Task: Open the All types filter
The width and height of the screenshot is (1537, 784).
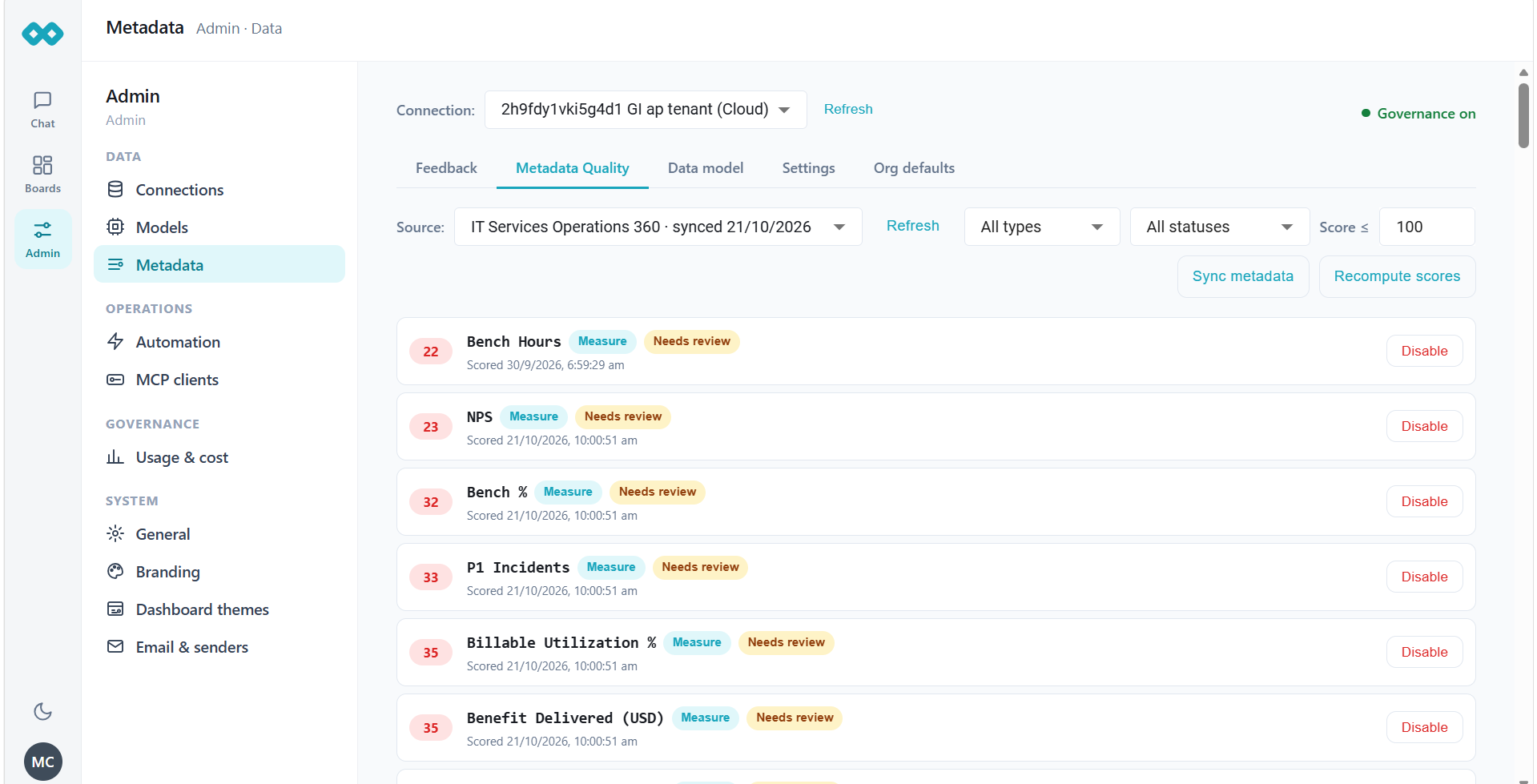Action: [1041, 227]
